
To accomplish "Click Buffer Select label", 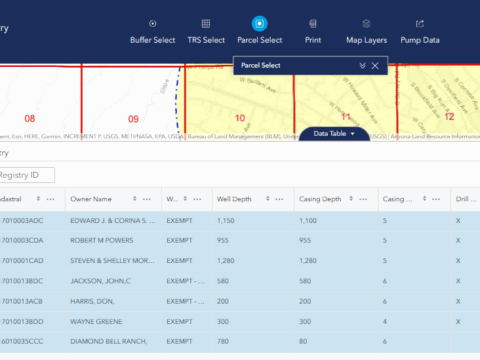I will [x=153, y=40].
